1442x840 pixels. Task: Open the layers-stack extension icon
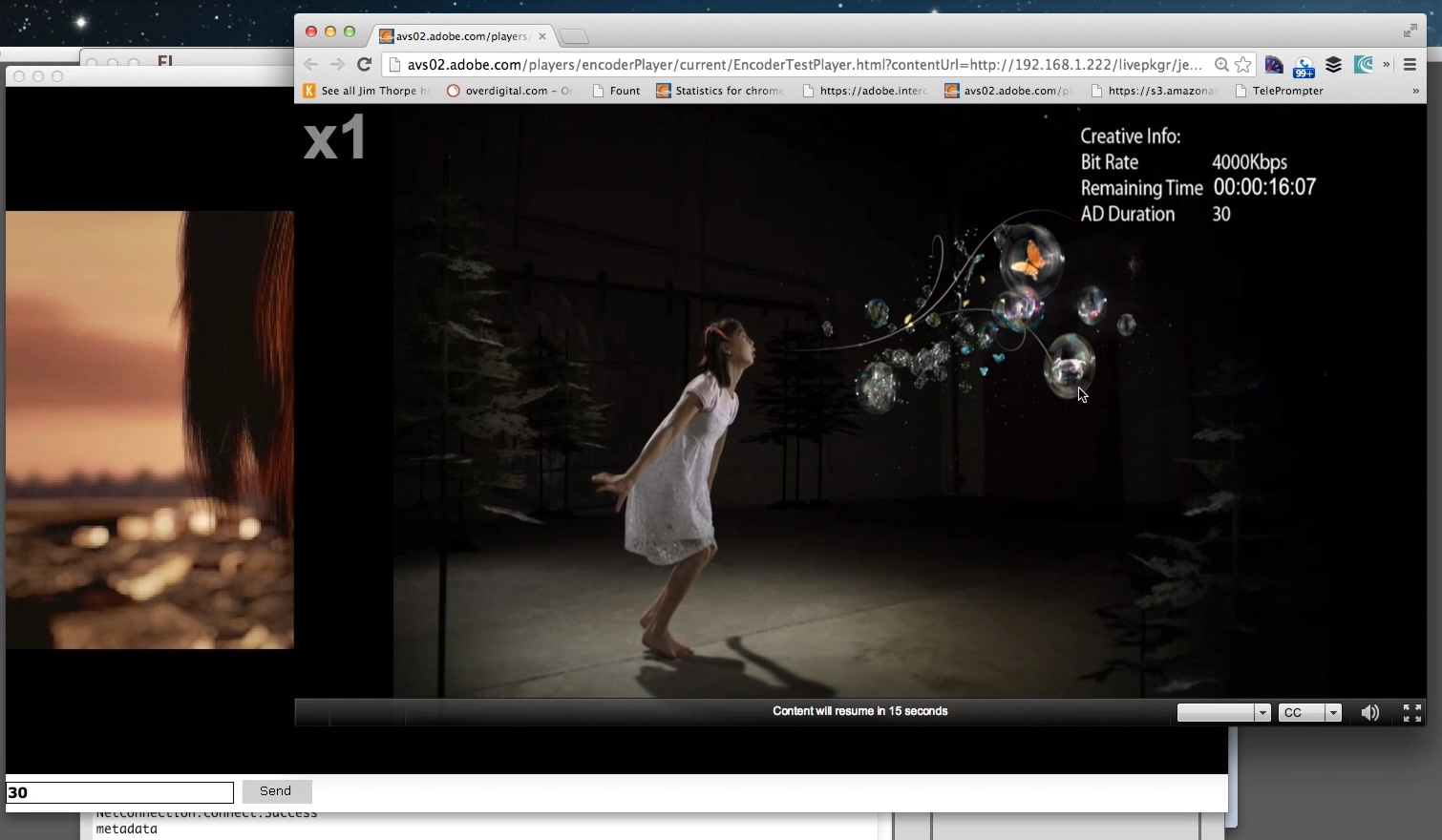coord(1334,65)
